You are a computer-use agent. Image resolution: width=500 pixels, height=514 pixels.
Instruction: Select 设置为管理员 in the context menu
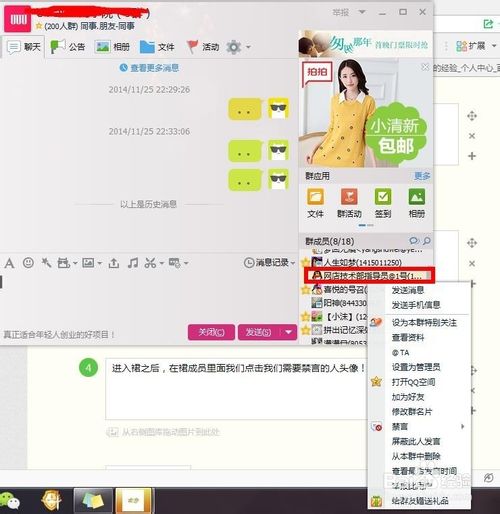pyautogui.click(x=416, y=367)
